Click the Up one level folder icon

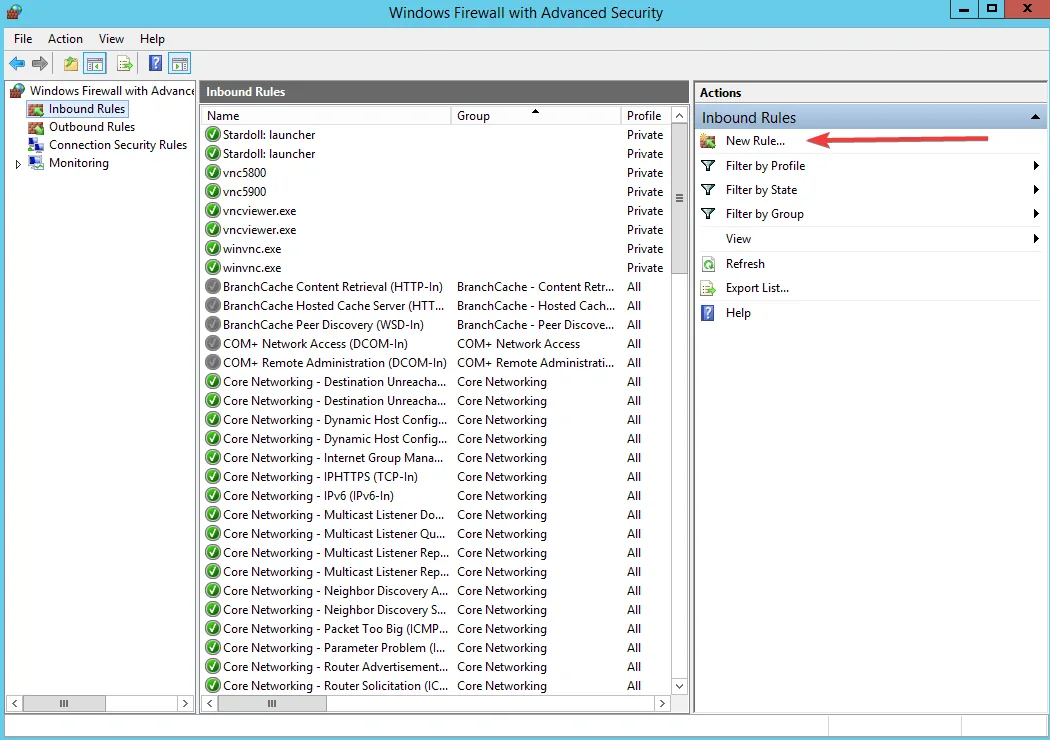(x=70, y=64)
